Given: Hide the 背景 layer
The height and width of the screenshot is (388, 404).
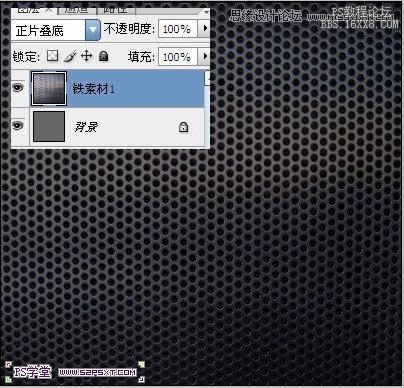Looking at the screenshot, I should (x=18, y=126).
